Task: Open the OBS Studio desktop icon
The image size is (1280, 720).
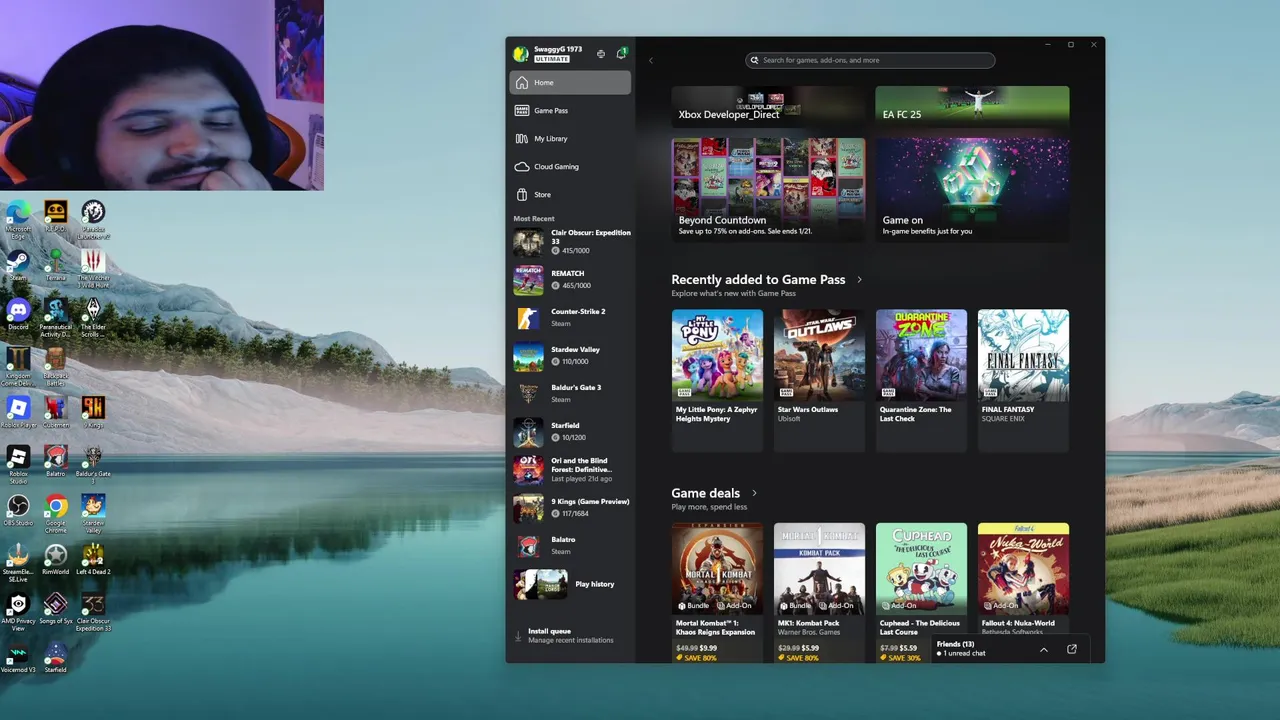Action: click(18, 511)
